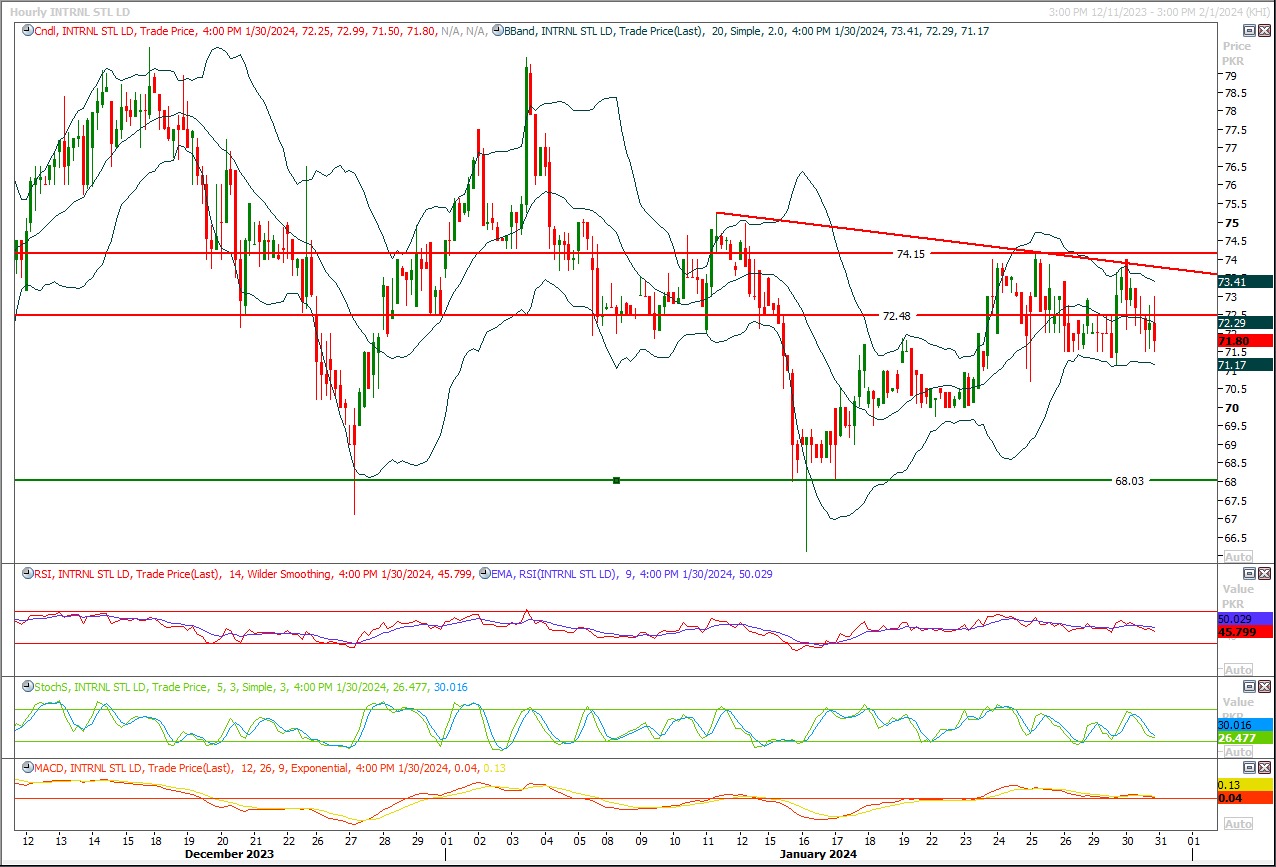Viewport: 1276px width, 867px height.
Task: Maximize the MACD indicator panel
Action: (x=1249, y=767)
